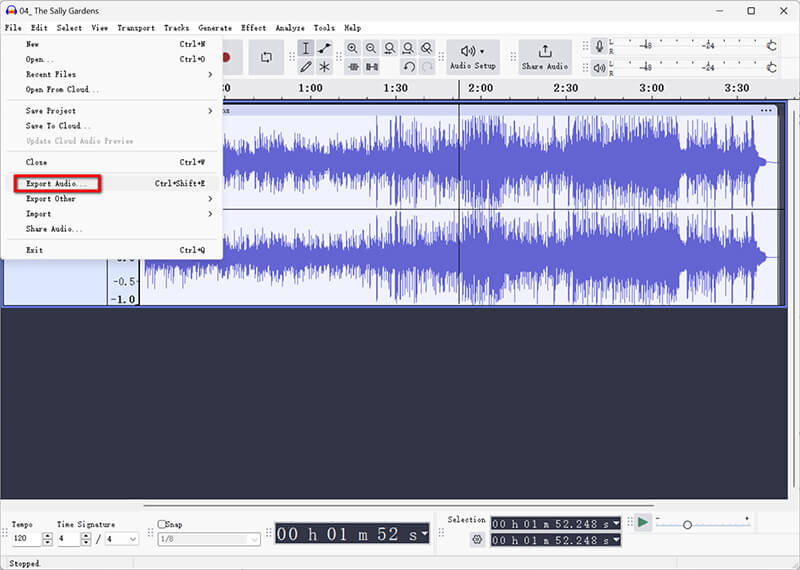
Task: Open the track's three-dot menu
Action: click(x=766, y=110)
